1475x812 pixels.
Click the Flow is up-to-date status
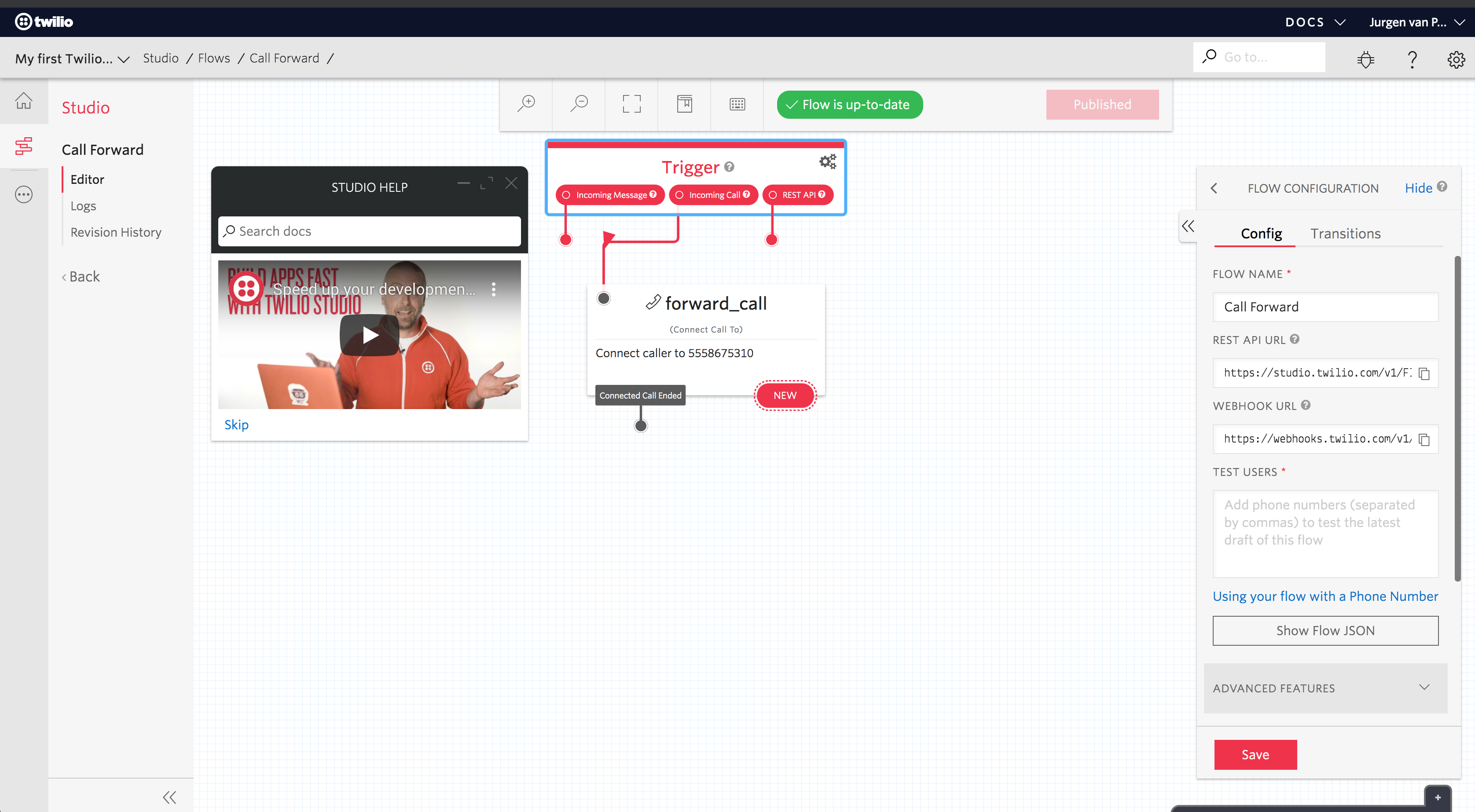(x=850, y=105)
